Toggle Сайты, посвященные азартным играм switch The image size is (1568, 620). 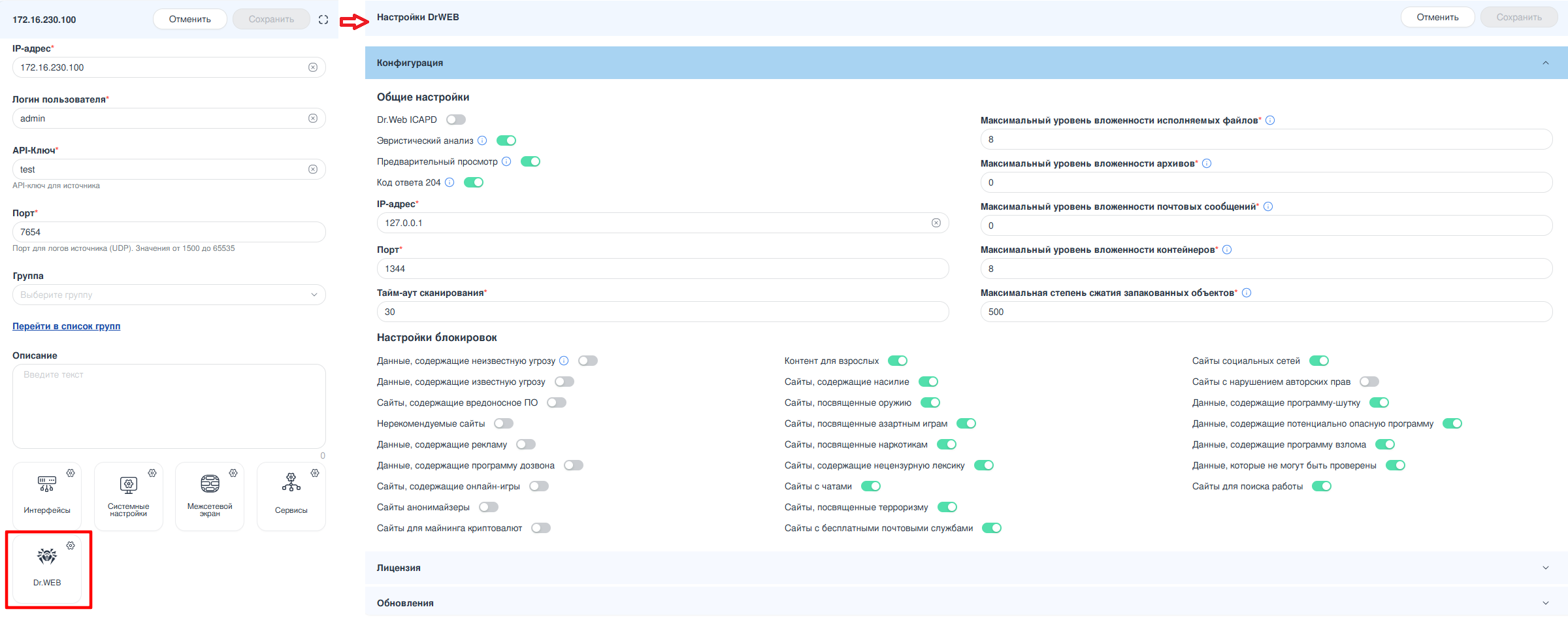pyautogui.click(x=966, y=423)
